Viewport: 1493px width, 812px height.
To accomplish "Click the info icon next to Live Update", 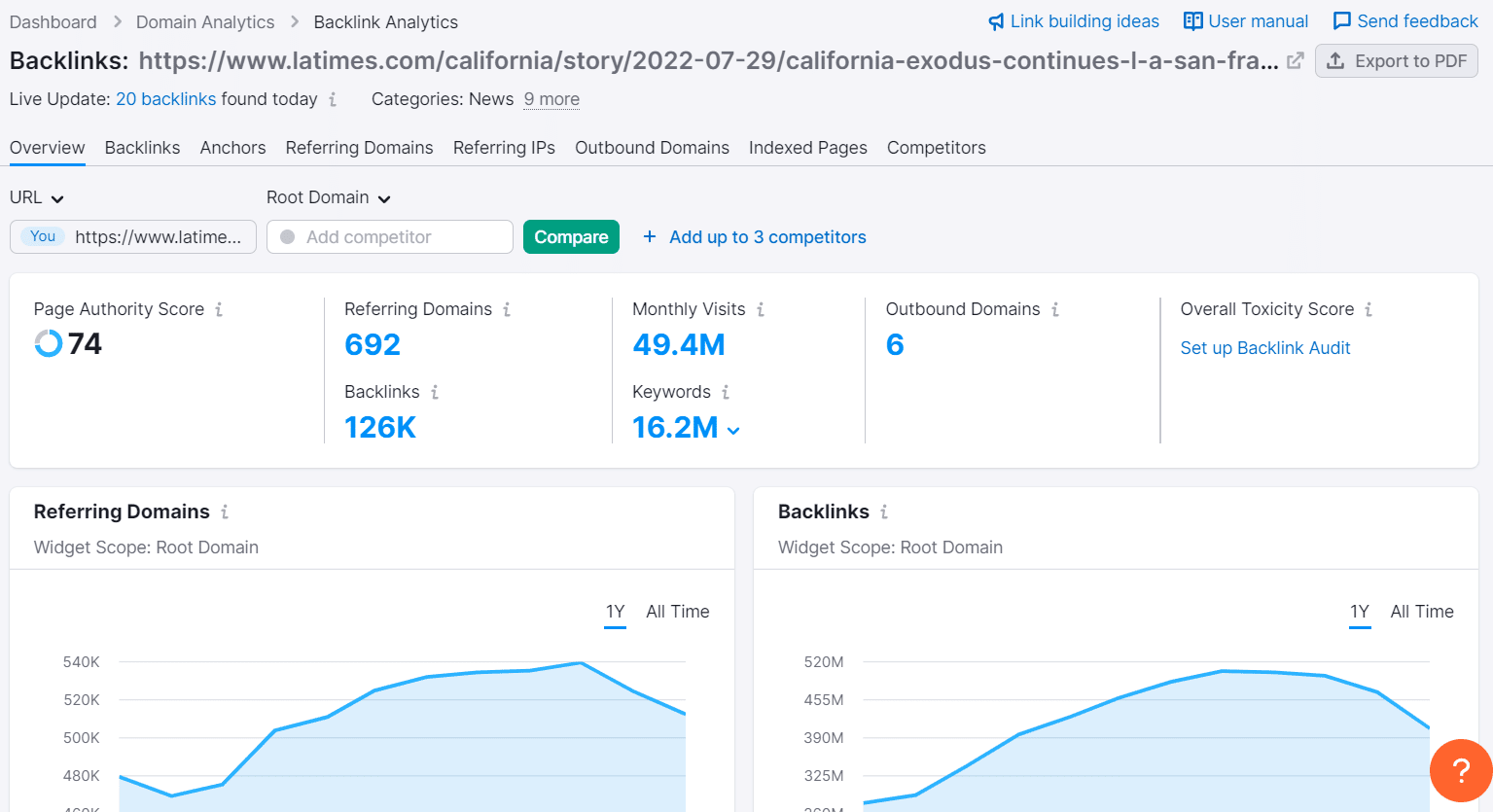I will [x=333, y=99].
